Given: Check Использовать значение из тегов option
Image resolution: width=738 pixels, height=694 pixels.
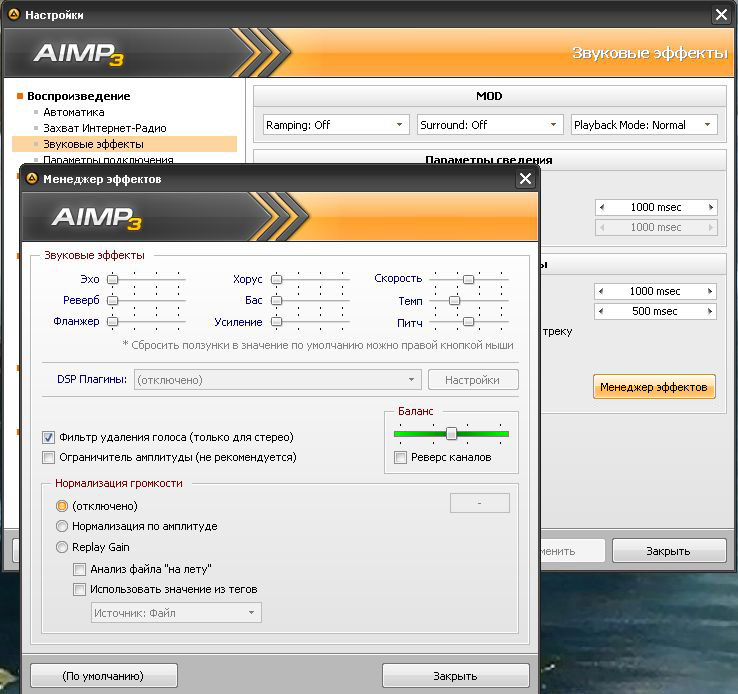Looking at the screenshot, I should pos(79,589).
